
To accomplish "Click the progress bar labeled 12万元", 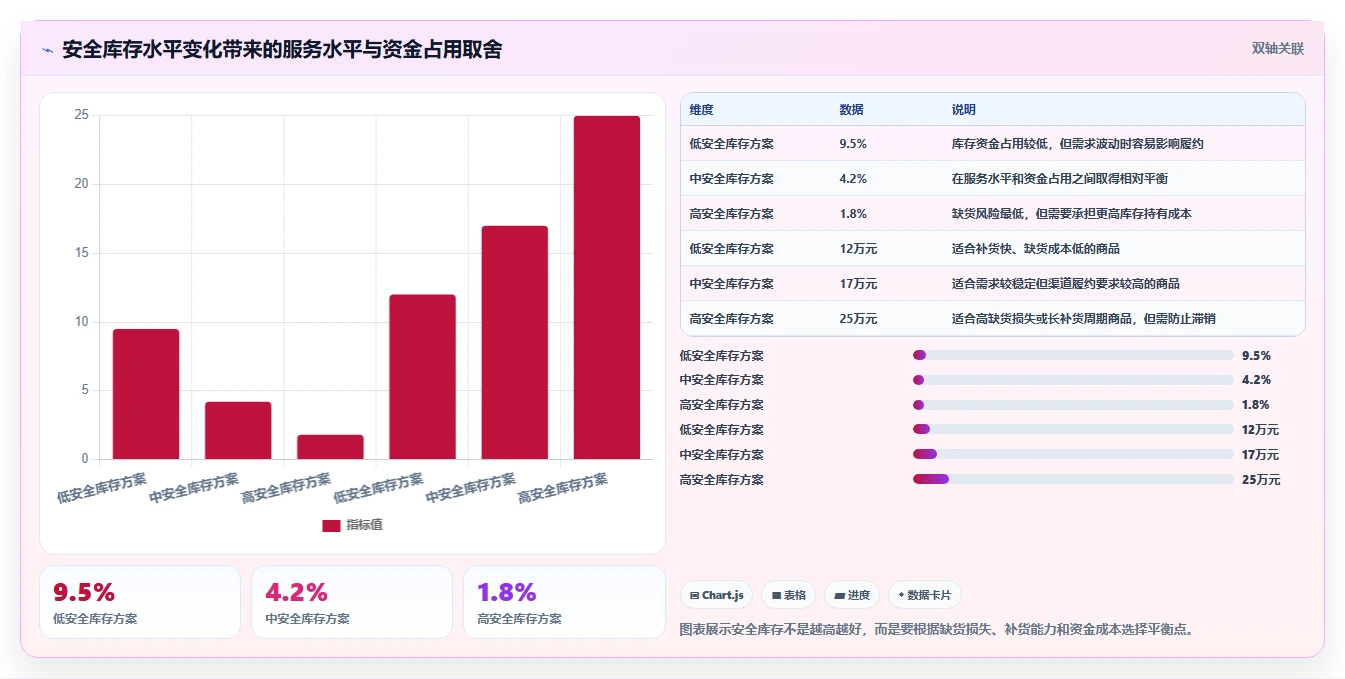I will point(1073,430).
